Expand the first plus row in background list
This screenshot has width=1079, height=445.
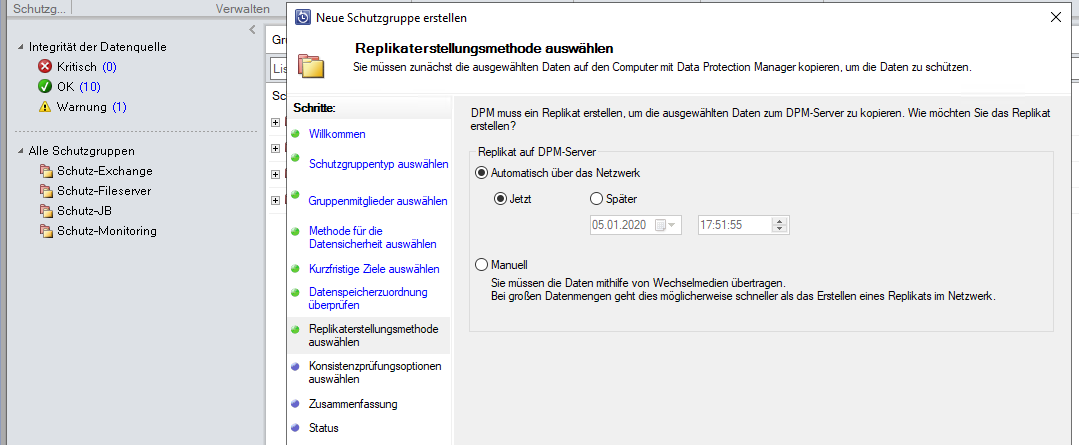[276, 122]
